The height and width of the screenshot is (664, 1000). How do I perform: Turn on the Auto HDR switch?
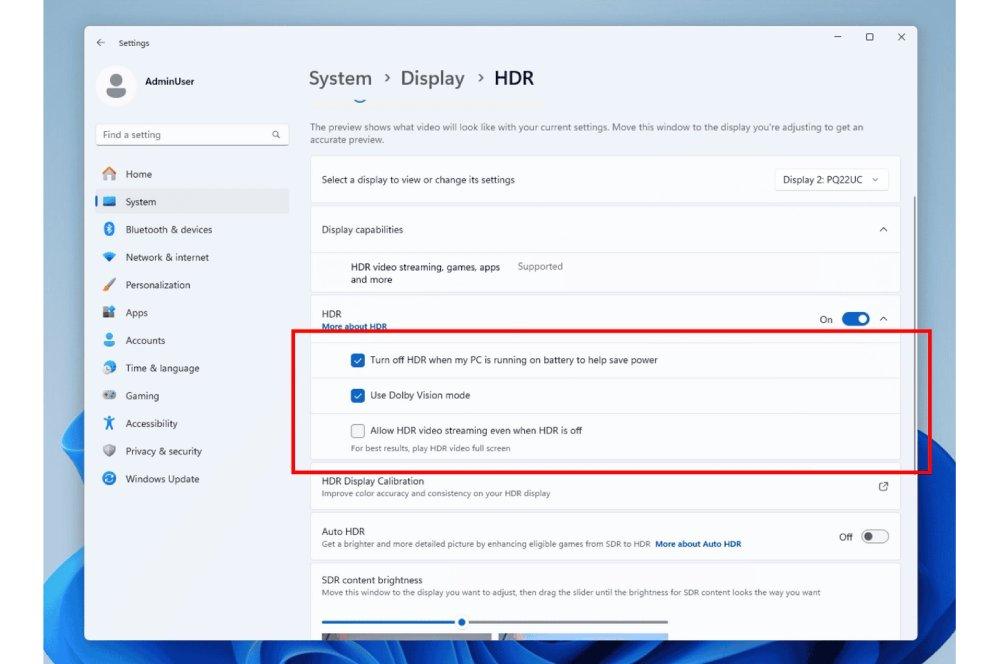pyautogui.click(x=874, y=536)
